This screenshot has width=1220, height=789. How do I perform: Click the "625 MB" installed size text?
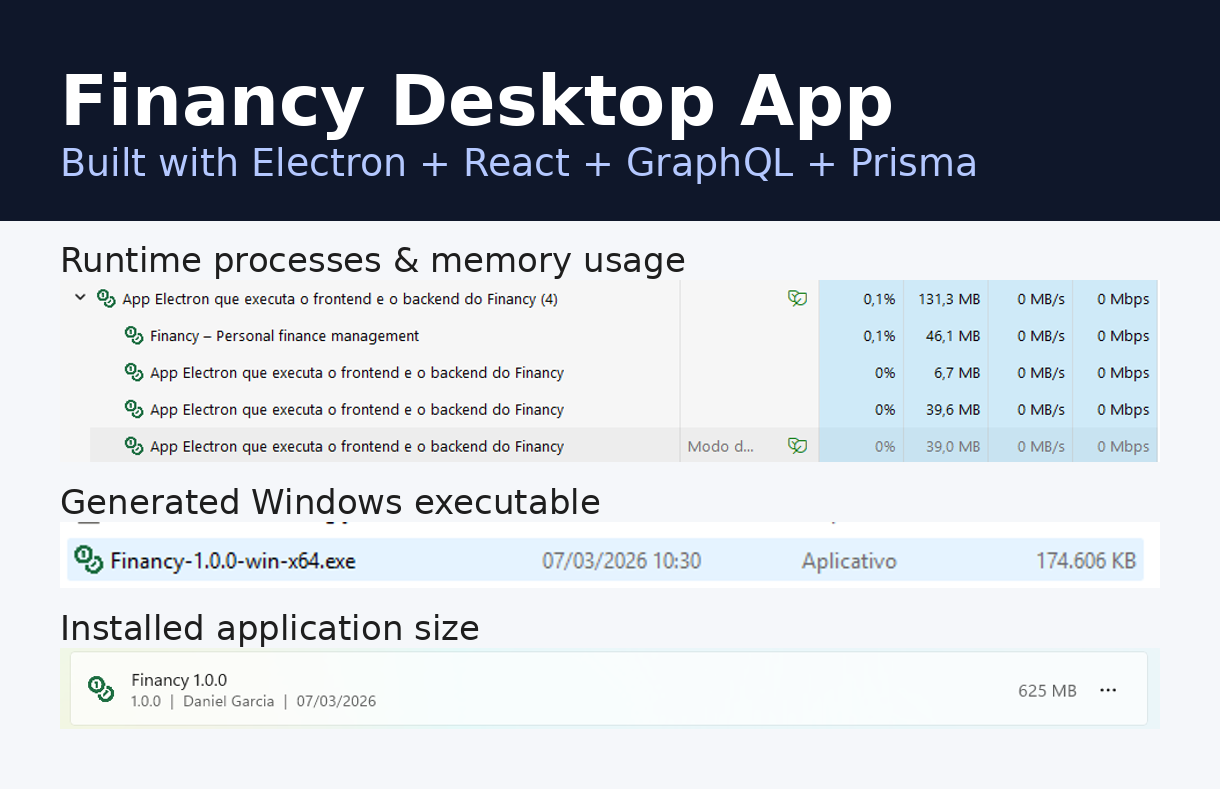(x=1047, y=690)
